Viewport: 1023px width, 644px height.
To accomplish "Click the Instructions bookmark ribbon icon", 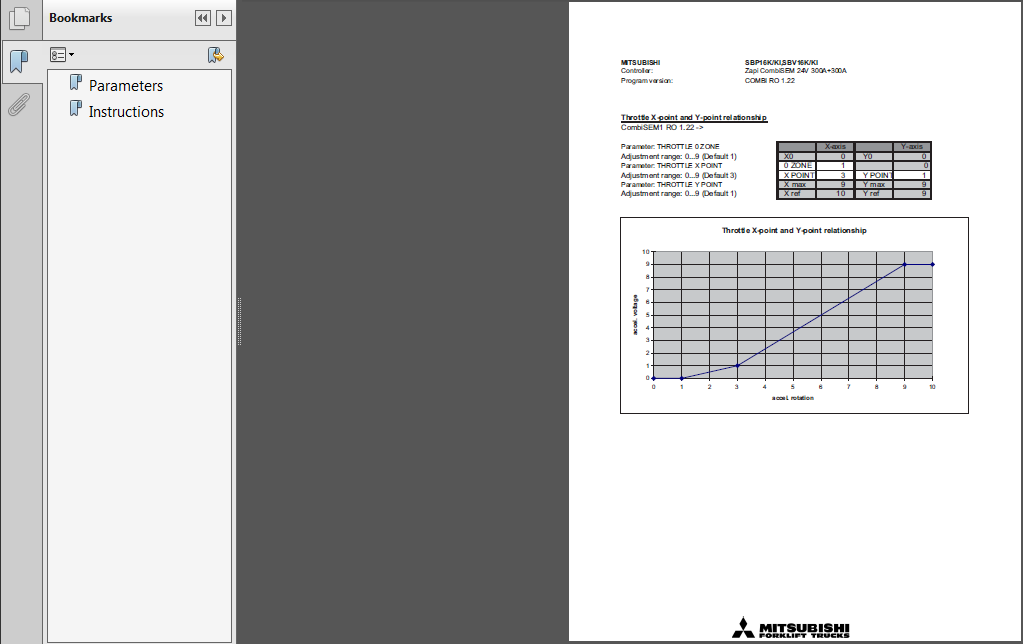I will tap(76, 109).
